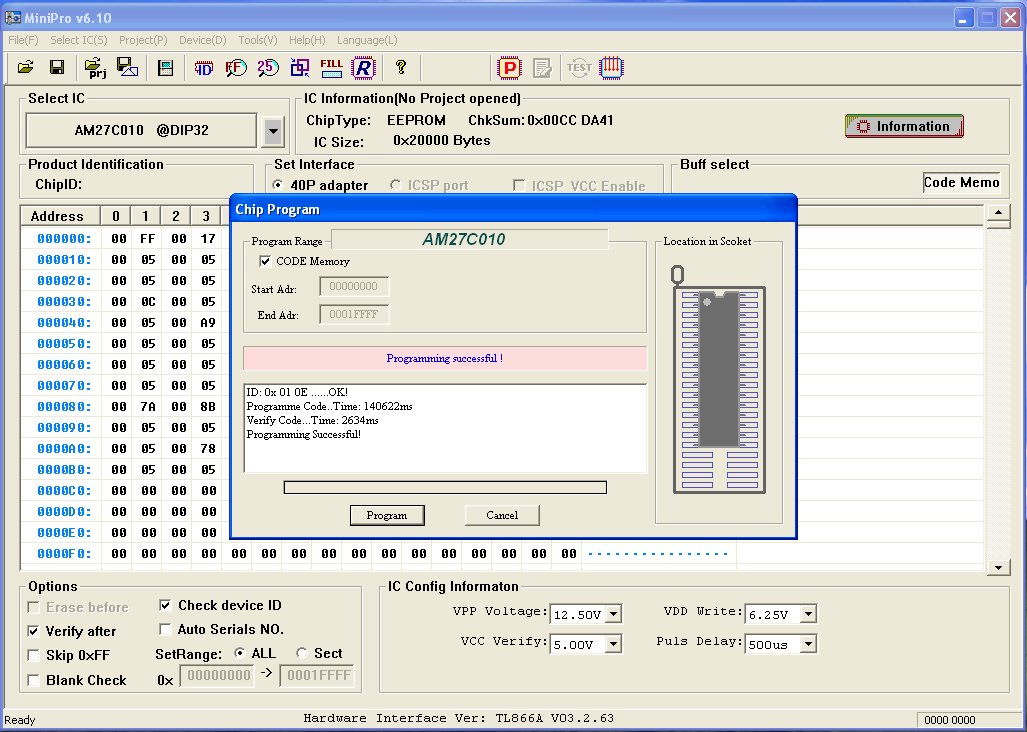The image size is (1027, 732).
Task: Open the Tools(V) menu
Action: pyautogui.click(x=257, y=41)
